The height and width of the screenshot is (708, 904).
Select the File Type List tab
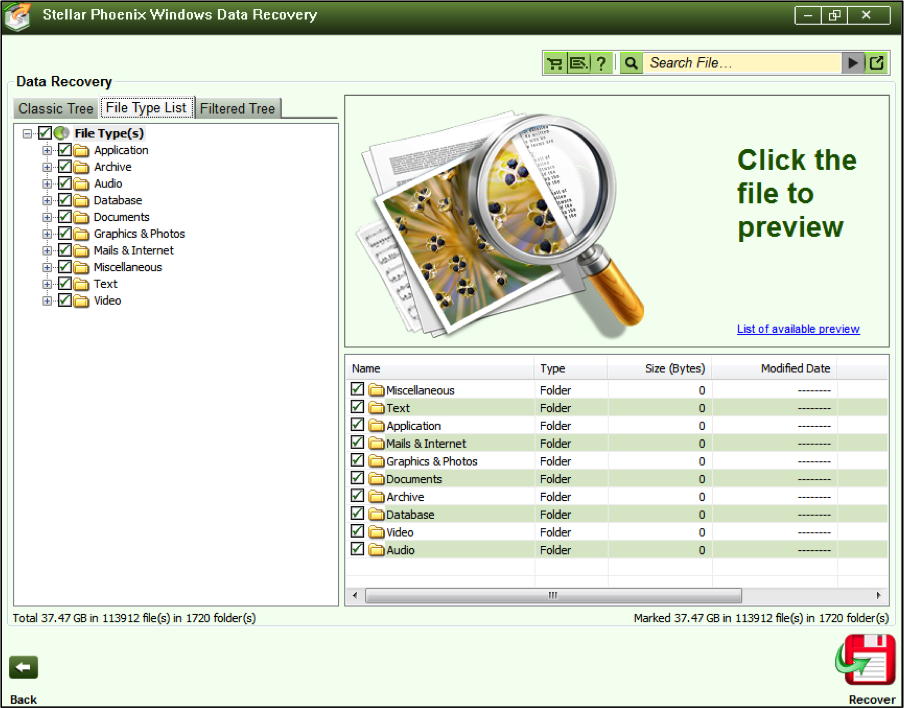coord(146,108)
